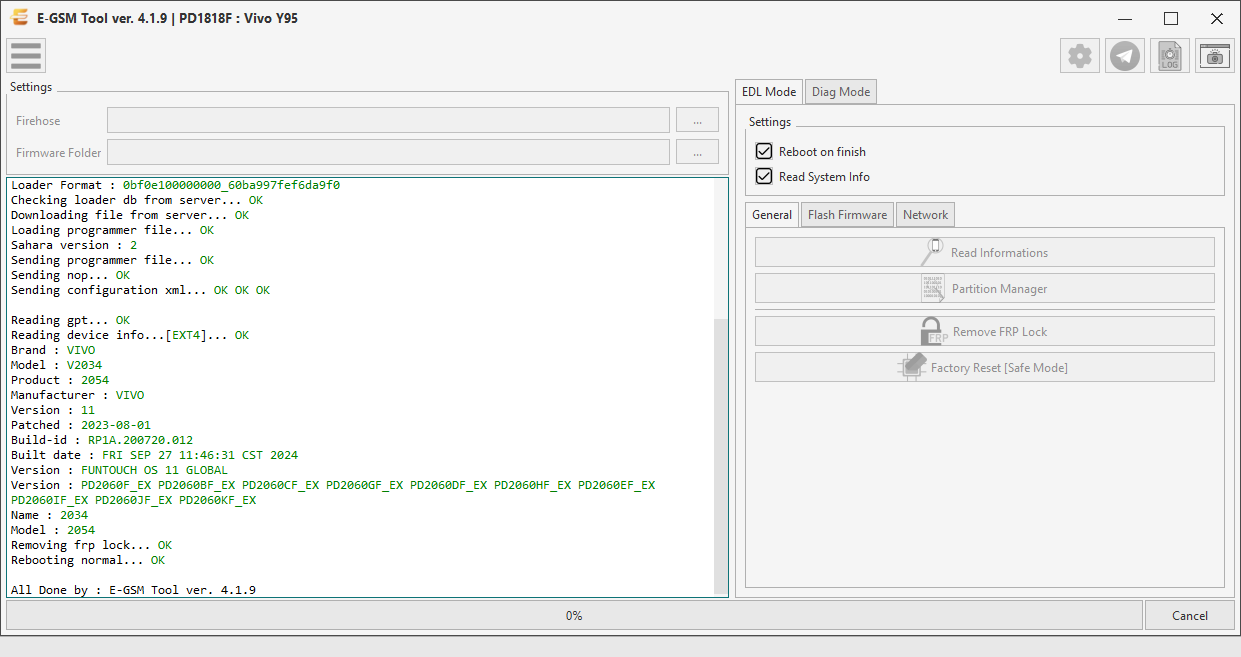
Task: Click 'Downloading file from server...' log line
Action: point(130,215)
